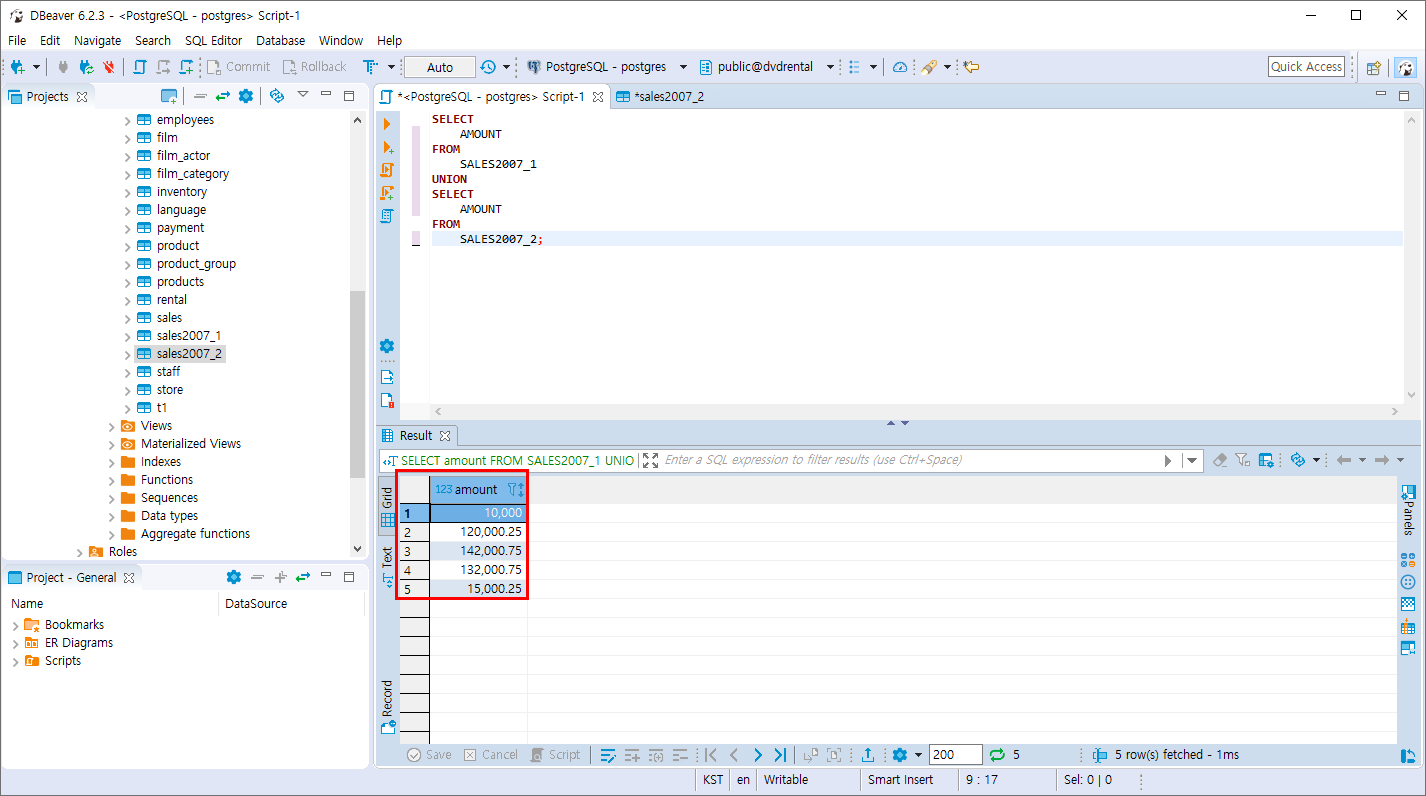The width and height of the screenshot is (1426, 796).
Task: Select the Script-1 editor tab
Action: point(491,97)
